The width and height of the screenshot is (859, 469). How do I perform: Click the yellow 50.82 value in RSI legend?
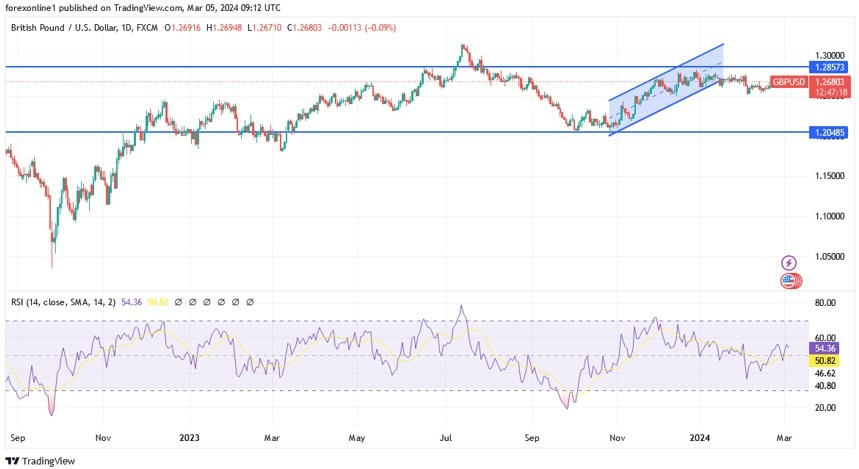(158, 302)
